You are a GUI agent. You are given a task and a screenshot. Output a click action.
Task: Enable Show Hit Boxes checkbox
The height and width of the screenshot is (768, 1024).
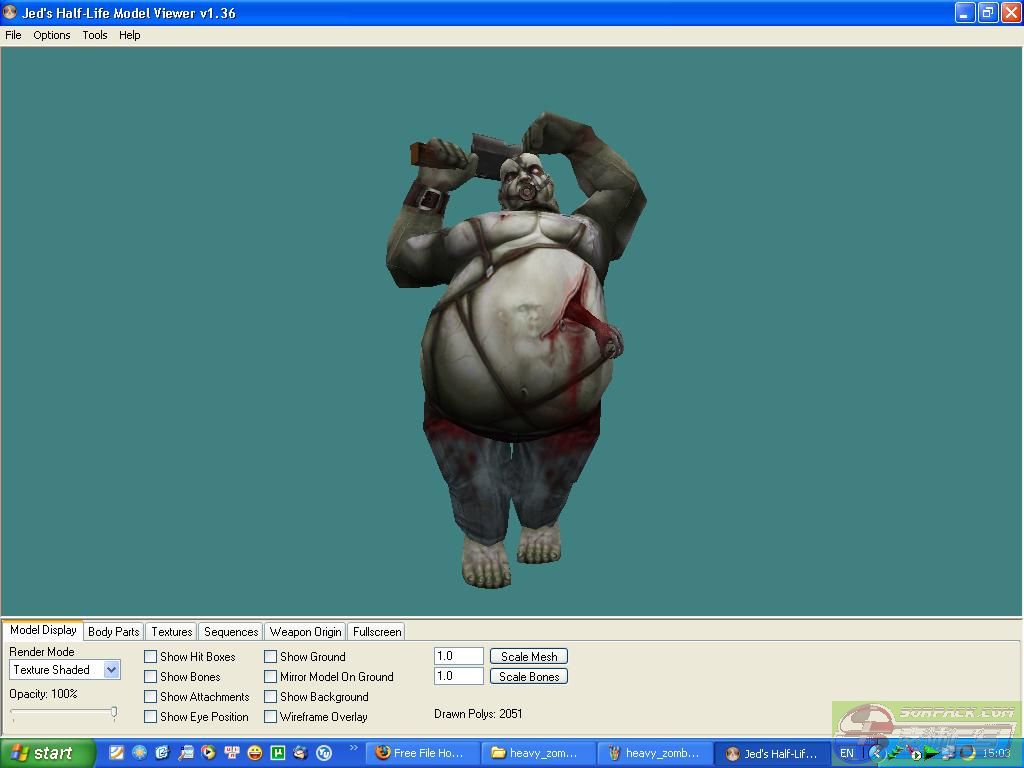151,656
